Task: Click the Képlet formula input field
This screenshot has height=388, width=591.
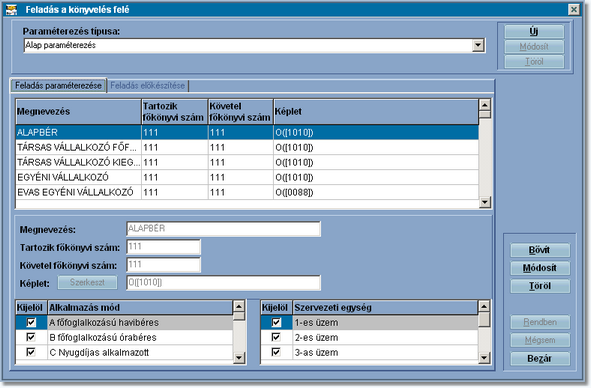Action: tap(224, 283)
